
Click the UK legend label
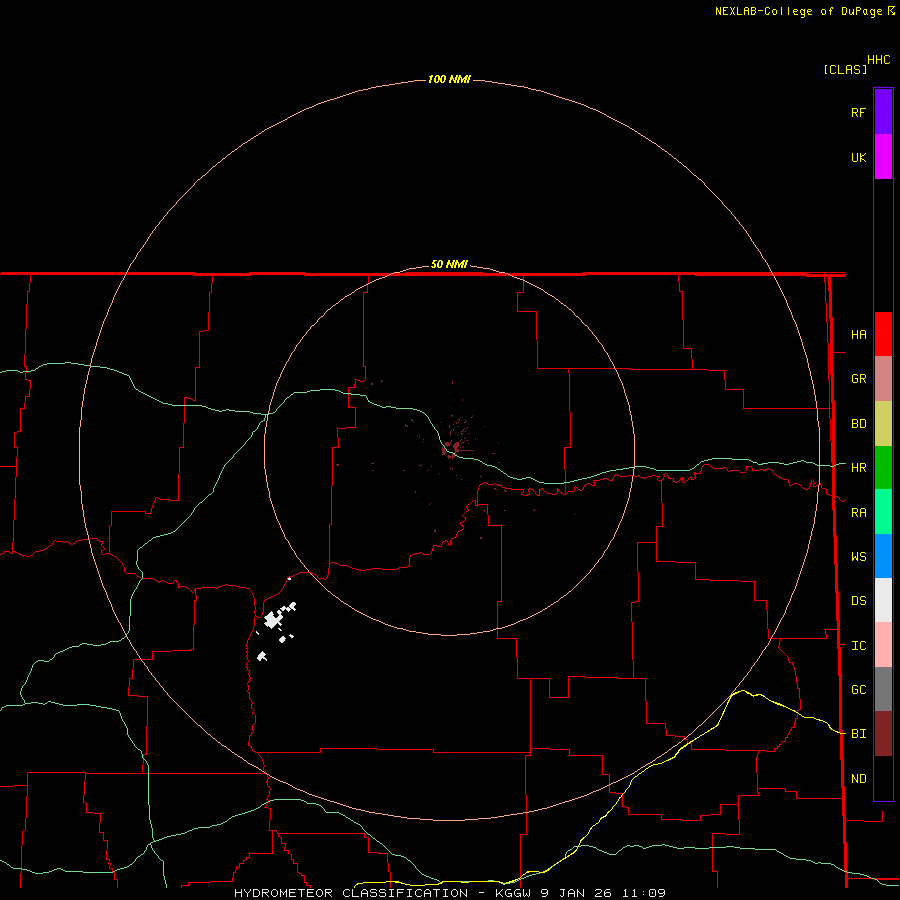(858, 157)
